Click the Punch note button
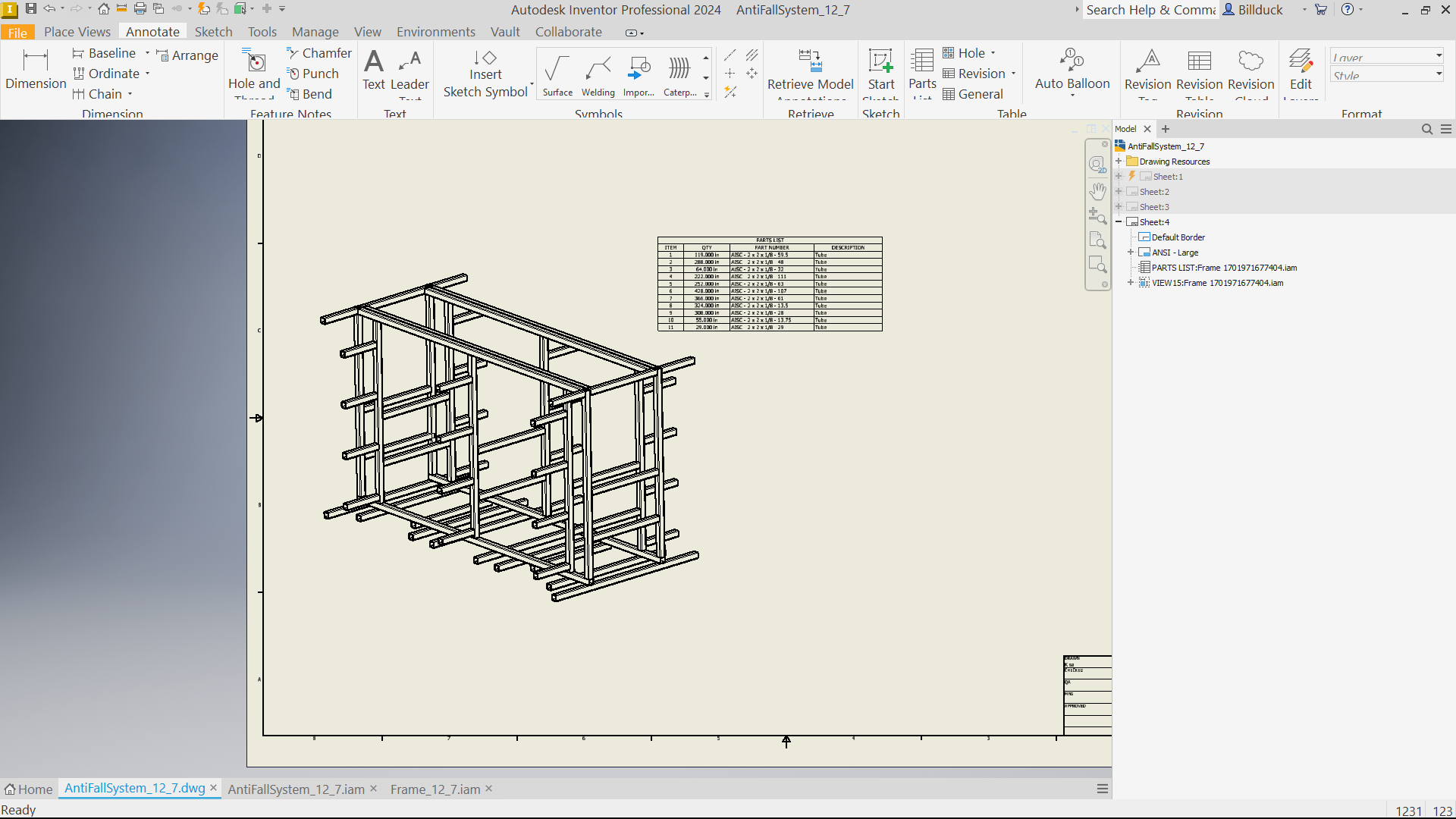1456x819 pixels. pos(312,74)
